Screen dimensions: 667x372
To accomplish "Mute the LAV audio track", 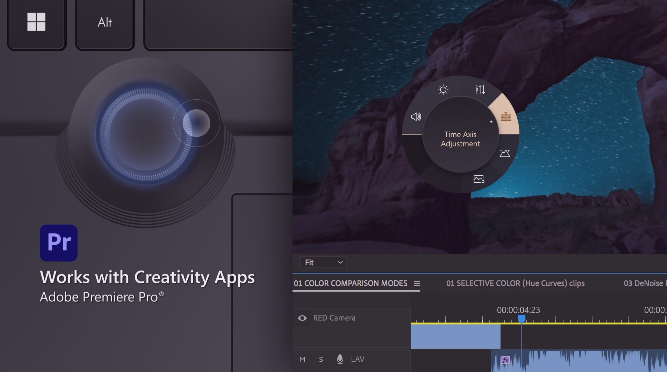I will pos(302,360).
